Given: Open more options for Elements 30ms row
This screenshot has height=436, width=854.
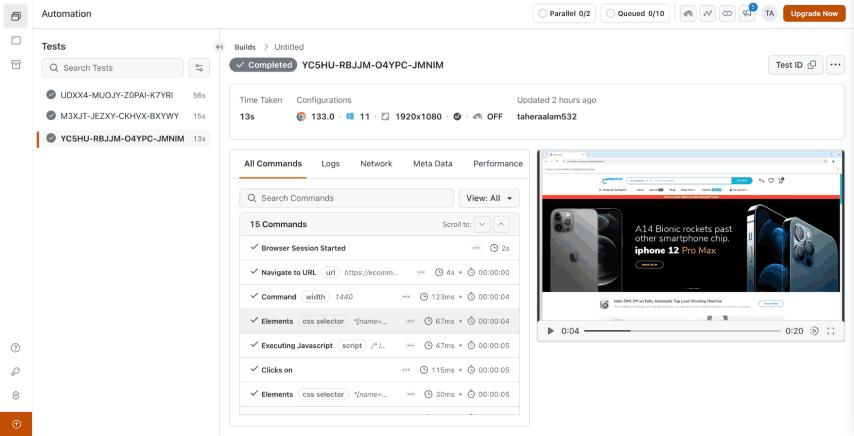Looking at the screenshot, I should 410,395.
